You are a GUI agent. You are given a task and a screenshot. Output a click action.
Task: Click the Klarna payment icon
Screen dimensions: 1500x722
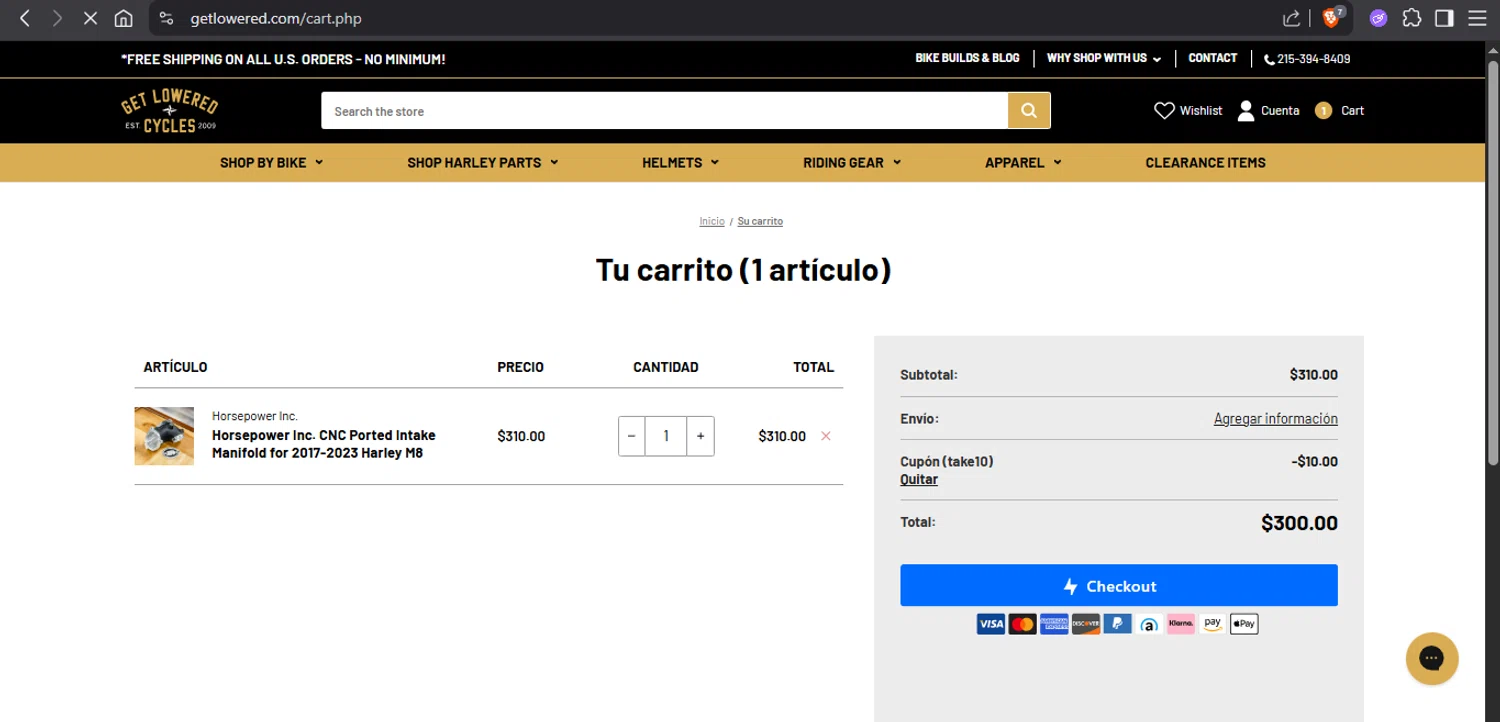point(1181,624)
